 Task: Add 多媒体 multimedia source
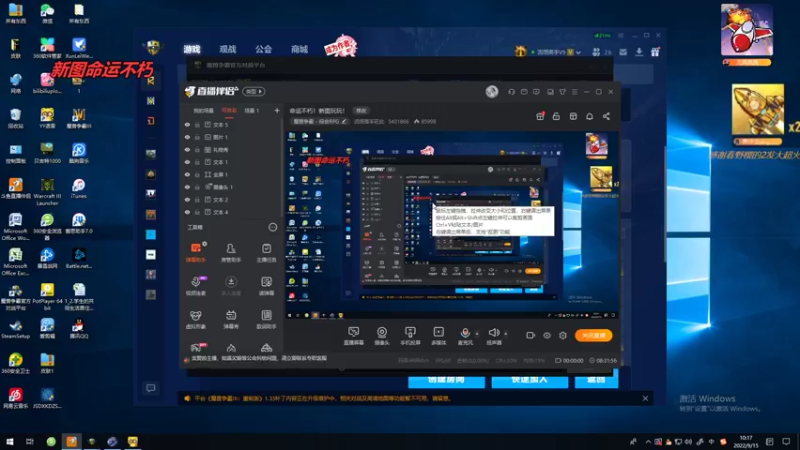click(x=438, y=336)
